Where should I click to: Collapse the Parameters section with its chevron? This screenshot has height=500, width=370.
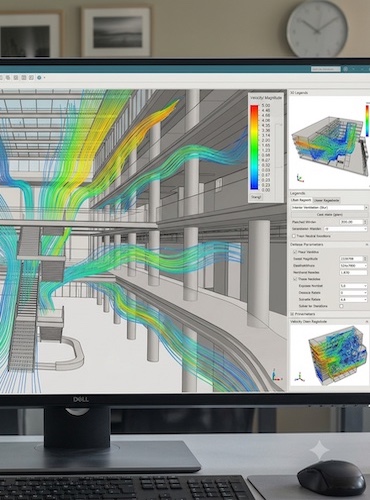pos(366,245)
